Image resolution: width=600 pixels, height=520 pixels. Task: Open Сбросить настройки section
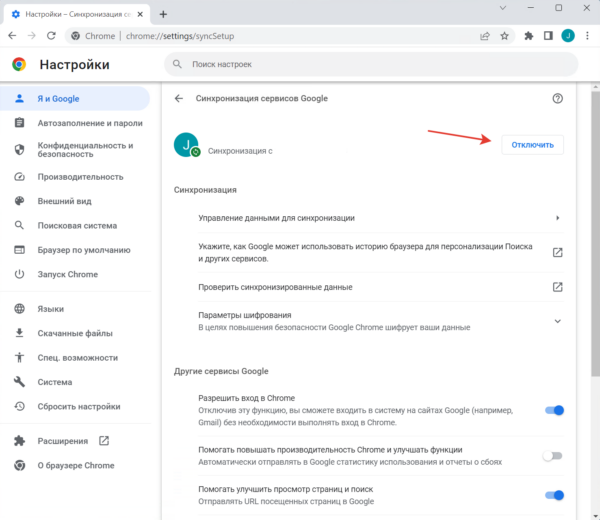[75, 406]
